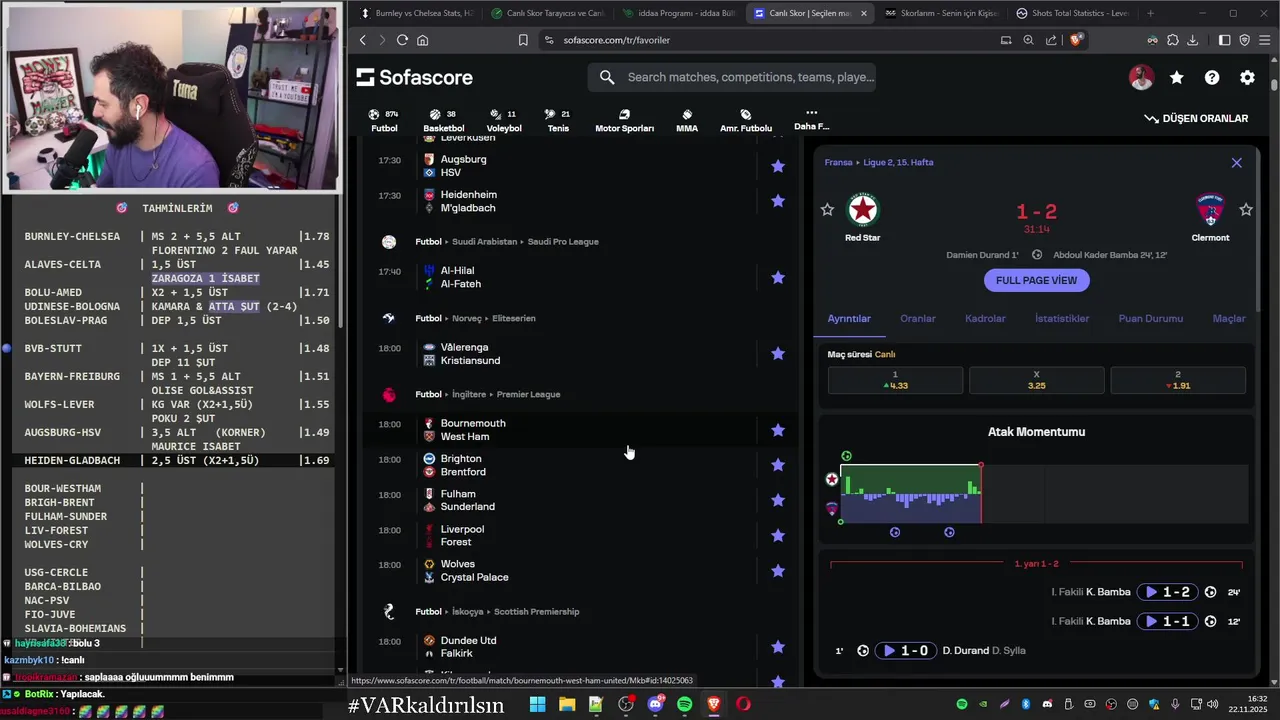This screenshot has width=1280, height=720.
Task: Open the Amr. Futbolu category
Action: coord(746,121)
